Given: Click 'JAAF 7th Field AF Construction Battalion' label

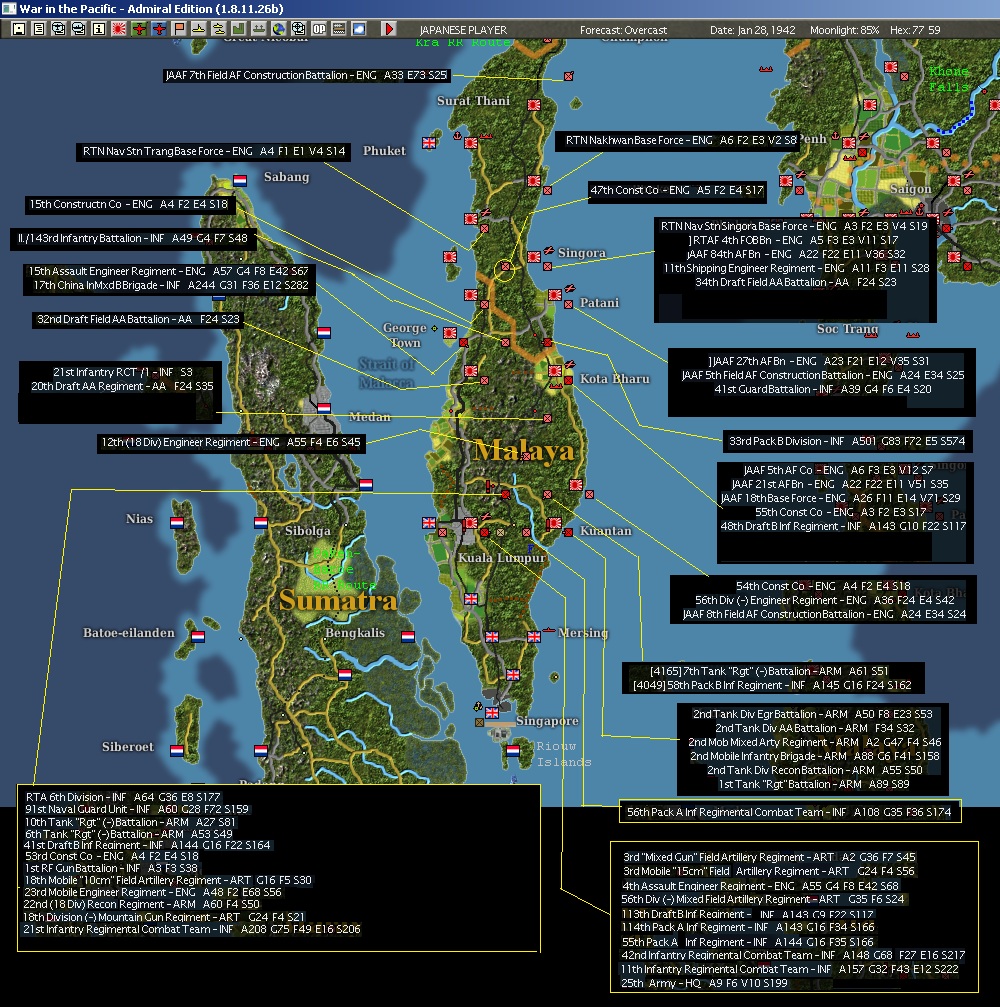Looking at the screenshot, I should pyautogui.click(x=306, y=75).
